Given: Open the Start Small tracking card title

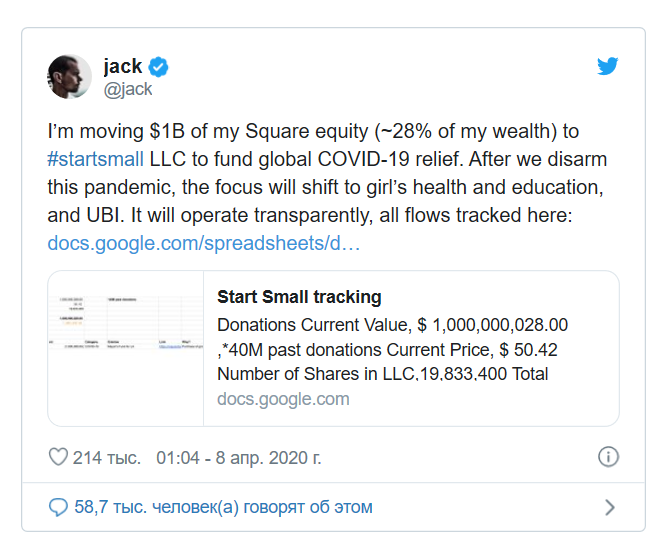Looking at the screenshot, I should [299, 297].
